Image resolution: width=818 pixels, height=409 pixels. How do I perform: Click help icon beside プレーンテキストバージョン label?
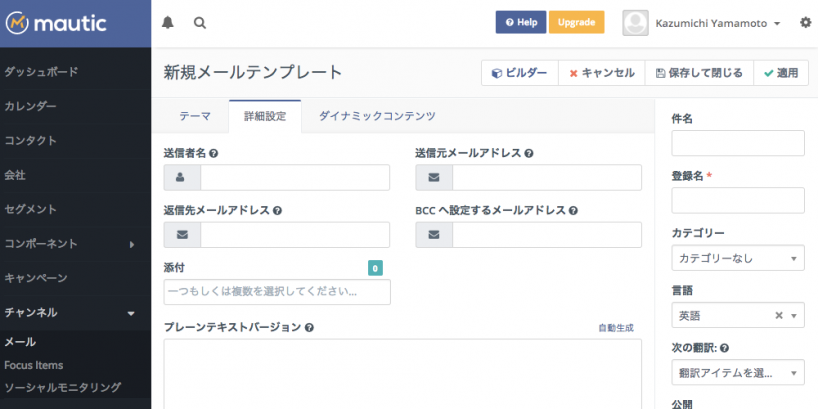click(x=310, y=328)
